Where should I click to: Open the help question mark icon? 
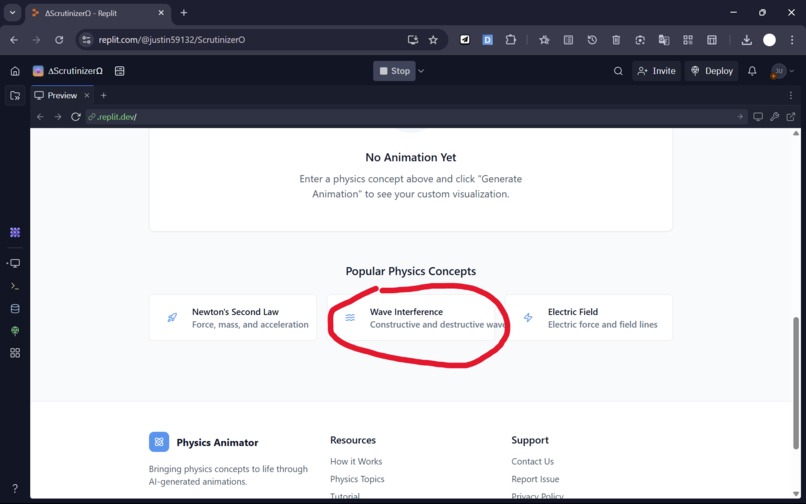15,488
